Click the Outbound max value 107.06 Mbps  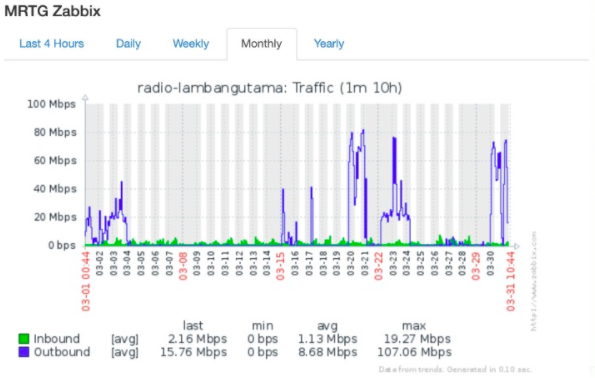click(414, 352)
